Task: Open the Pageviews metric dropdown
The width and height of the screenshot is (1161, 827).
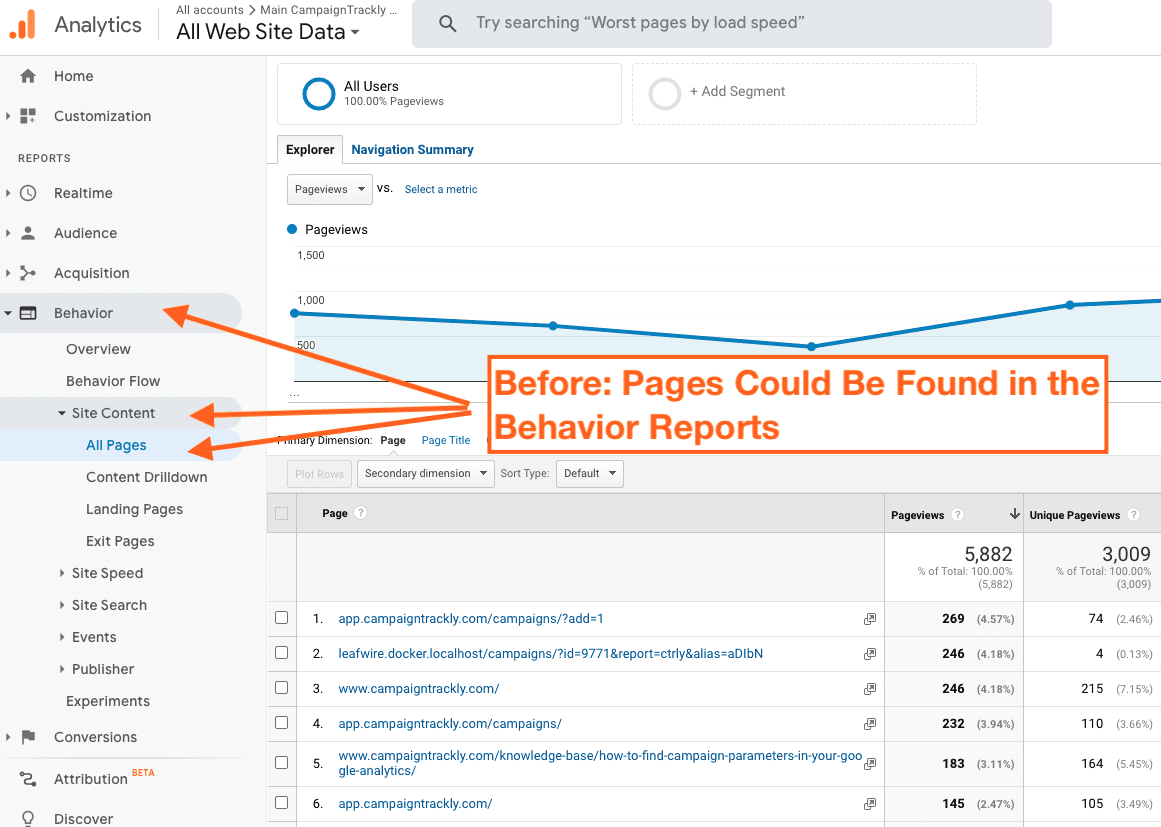Action: point(329,190)
